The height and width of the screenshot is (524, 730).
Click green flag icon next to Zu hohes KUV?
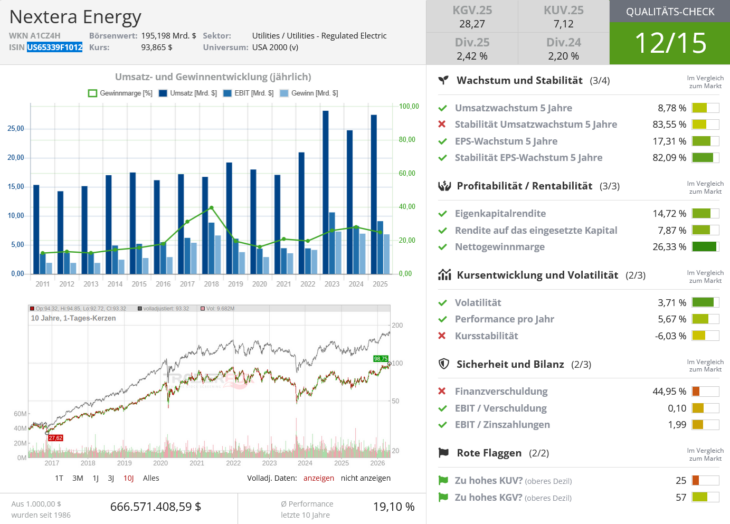(443, 480)
